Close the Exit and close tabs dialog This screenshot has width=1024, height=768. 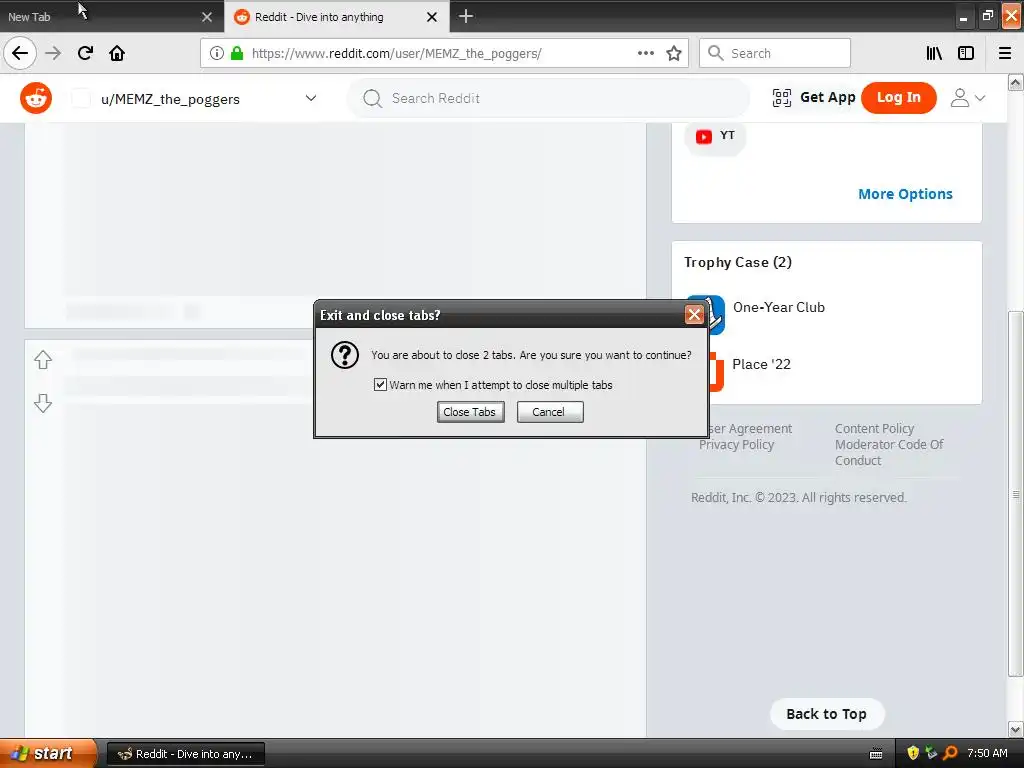[694, 315]
